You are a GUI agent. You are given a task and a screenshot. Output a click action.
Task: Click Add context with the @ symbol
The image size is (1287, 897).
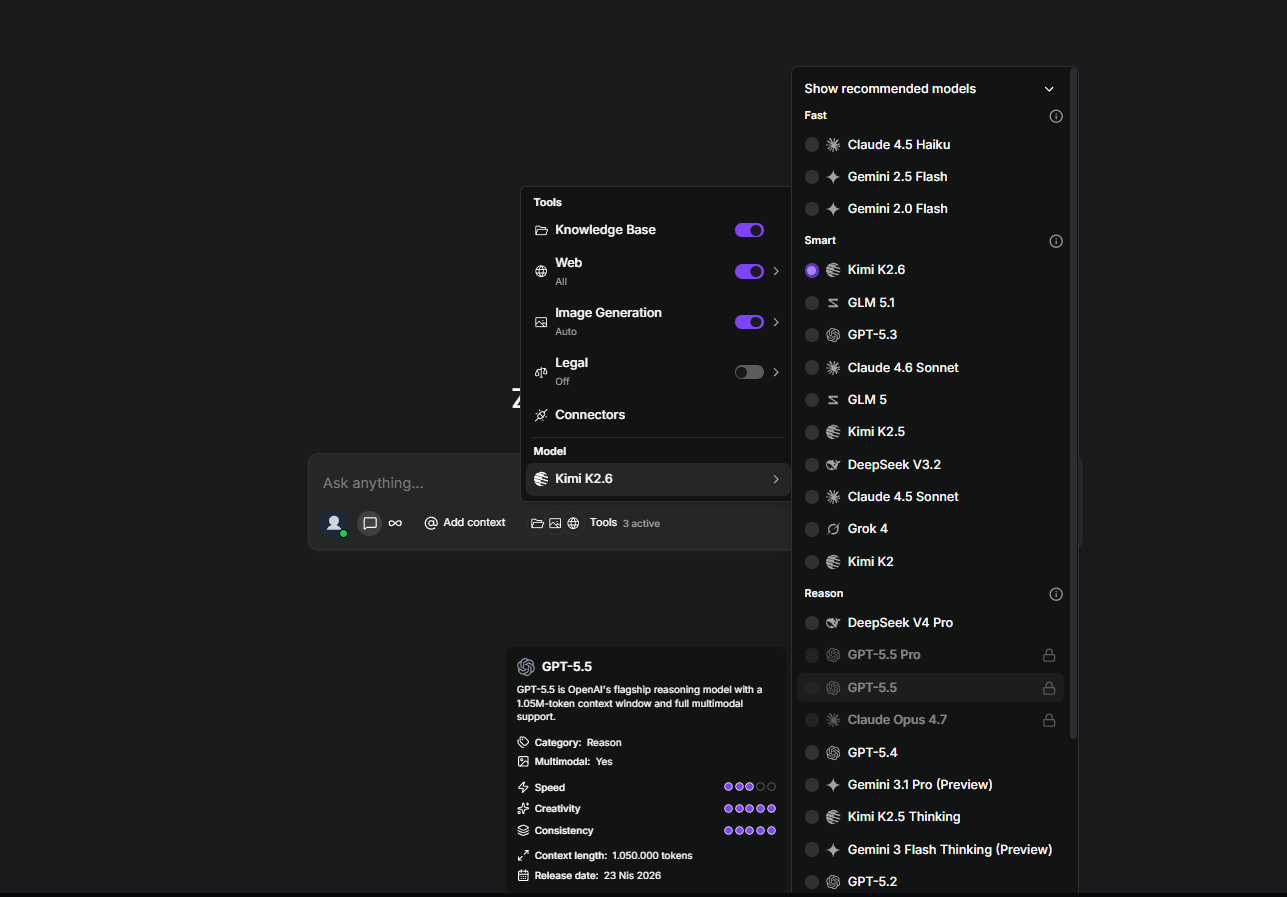[465, 523]
